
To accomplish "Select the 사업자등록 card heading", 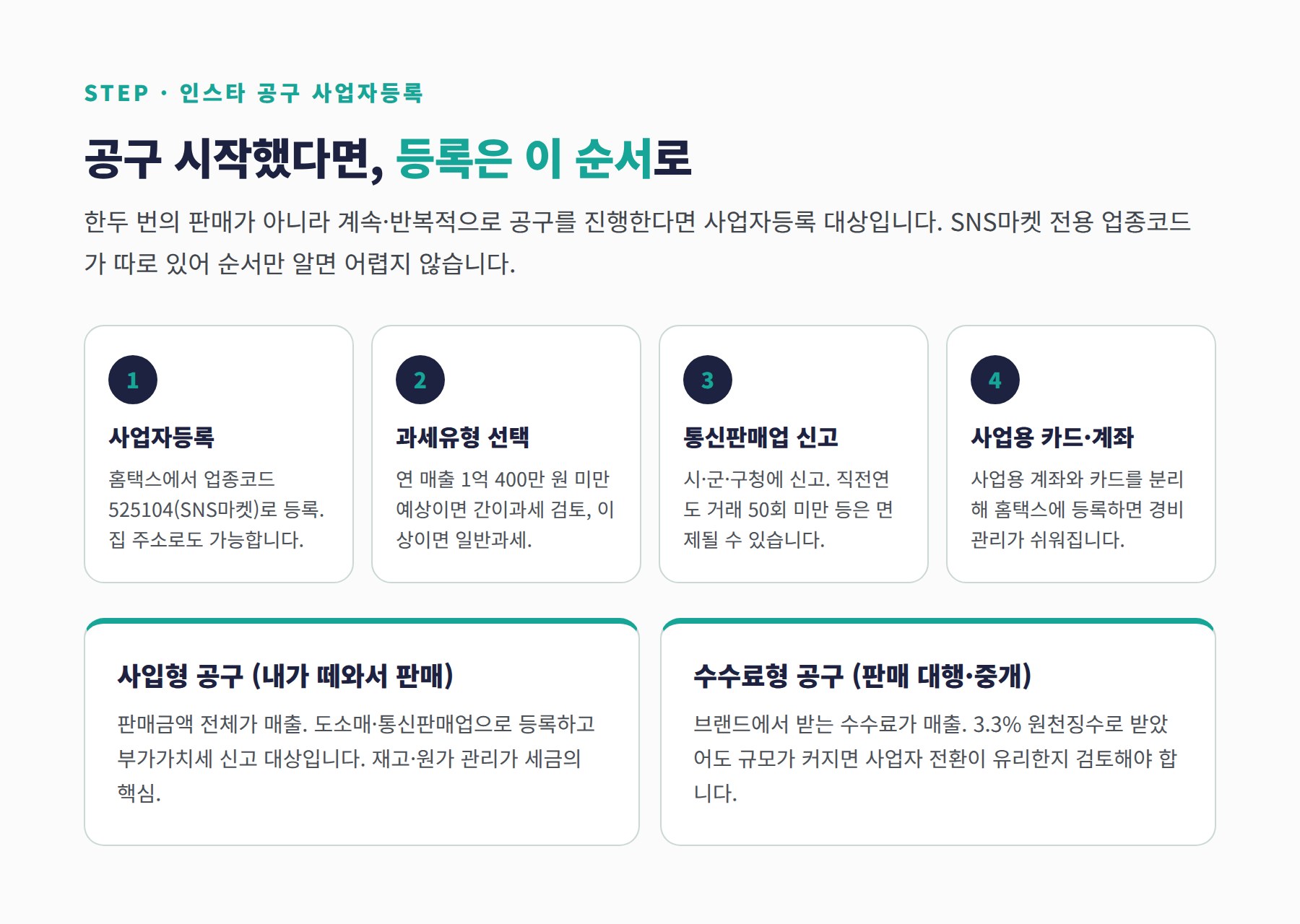I will [161, 437].
